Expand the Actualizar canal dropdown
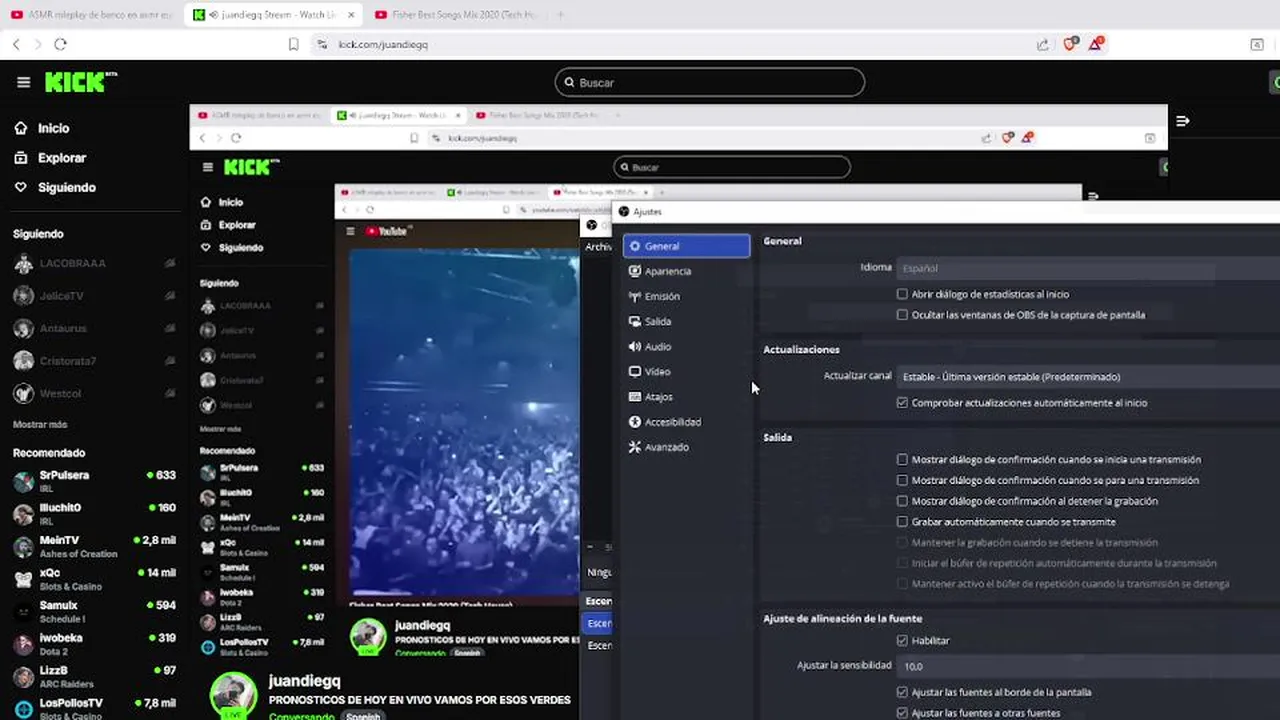 (x=1088, y=377)
